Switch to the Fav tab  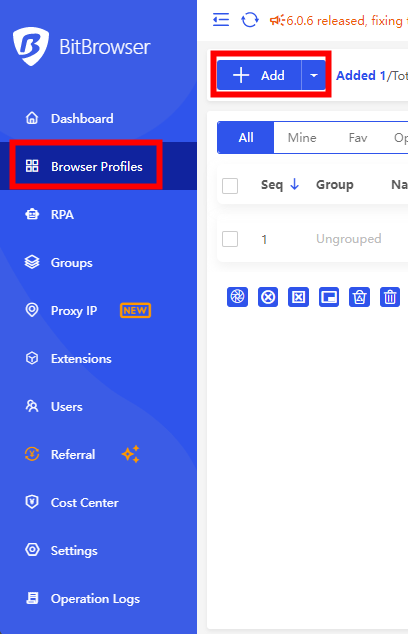click(358, 138)
